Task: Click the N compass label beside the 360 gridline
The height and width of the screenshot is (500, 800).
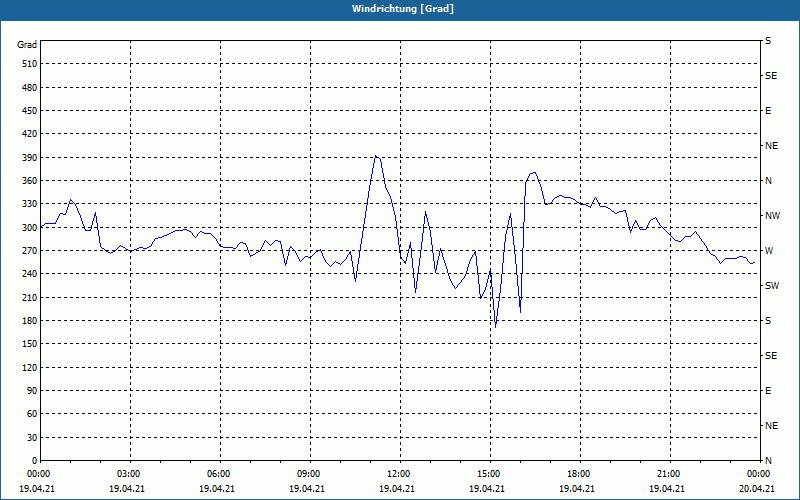Action: click(x=768, y=181)
